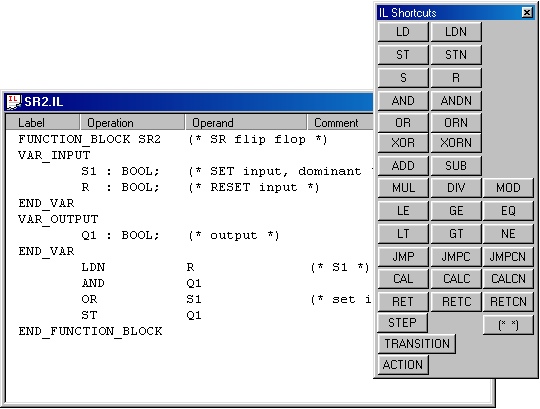This screenshot has height=409, width=540.
Task: Choose the XOR shortcut button
Action: pyautogui.click(x=403, y=143)
